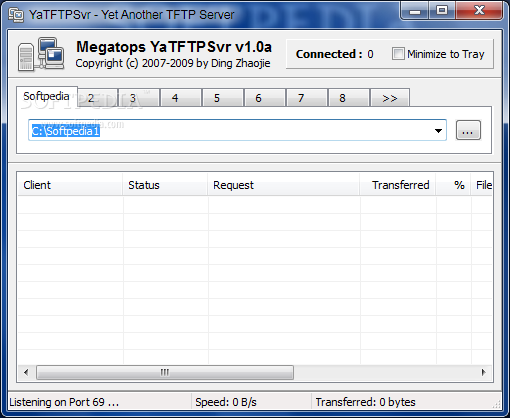The height and width of the screenshot is (418, 510).
Task: Open the folder browse "..." button
Action: point(468,130)
